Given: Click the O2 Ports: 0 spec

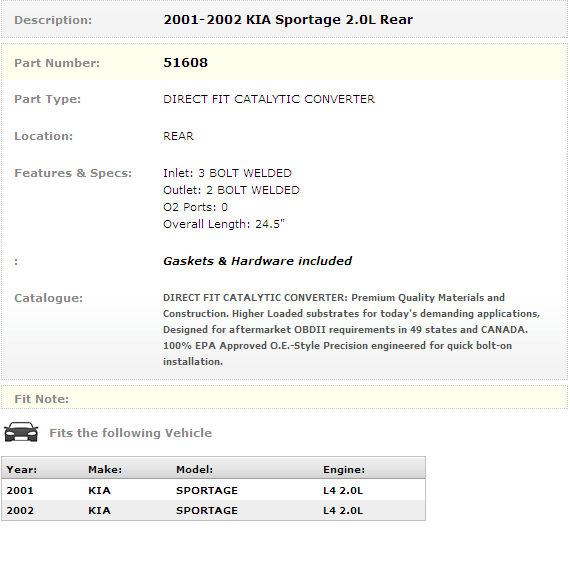Looking at the screenshot, I should 195,207.
